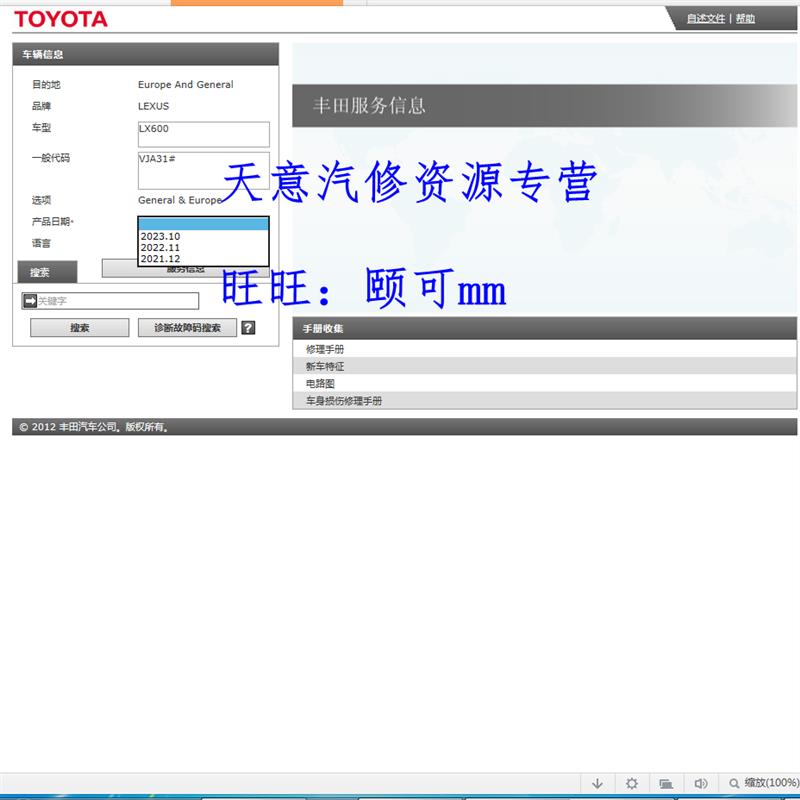This screenshot has width=800, height=800.
Task: Click the 产品日期 label
Action: tap(53, 221)
